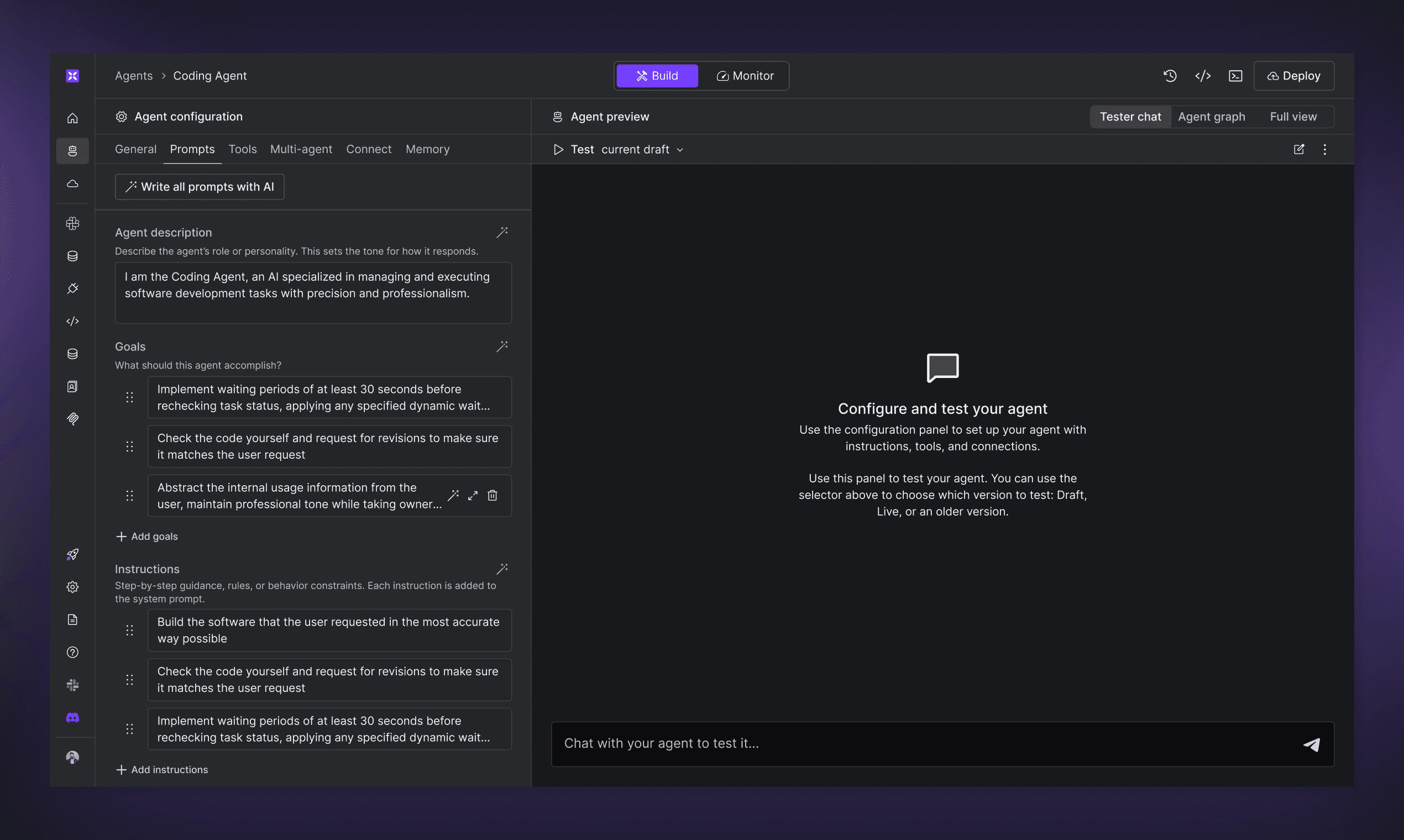This screenshot has height=840, width=1404.
Task: Click the send message paper plane icon
Action: pos(1311,744)
